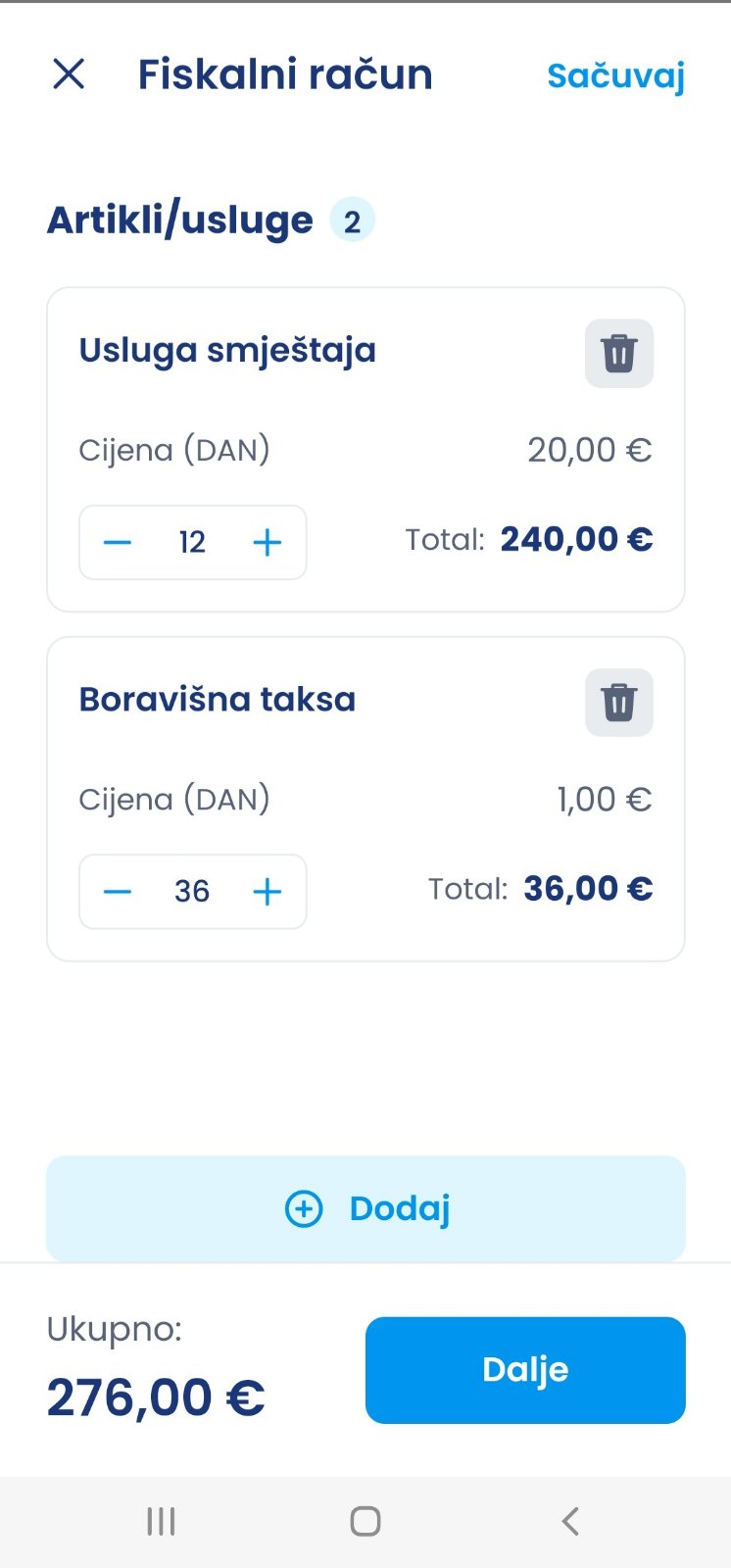Click the plus circle icon in Dodaj
Image resolution: width=731 pixels, height=1568 pixels.
pyautogui.click(x=304, y=1209)
